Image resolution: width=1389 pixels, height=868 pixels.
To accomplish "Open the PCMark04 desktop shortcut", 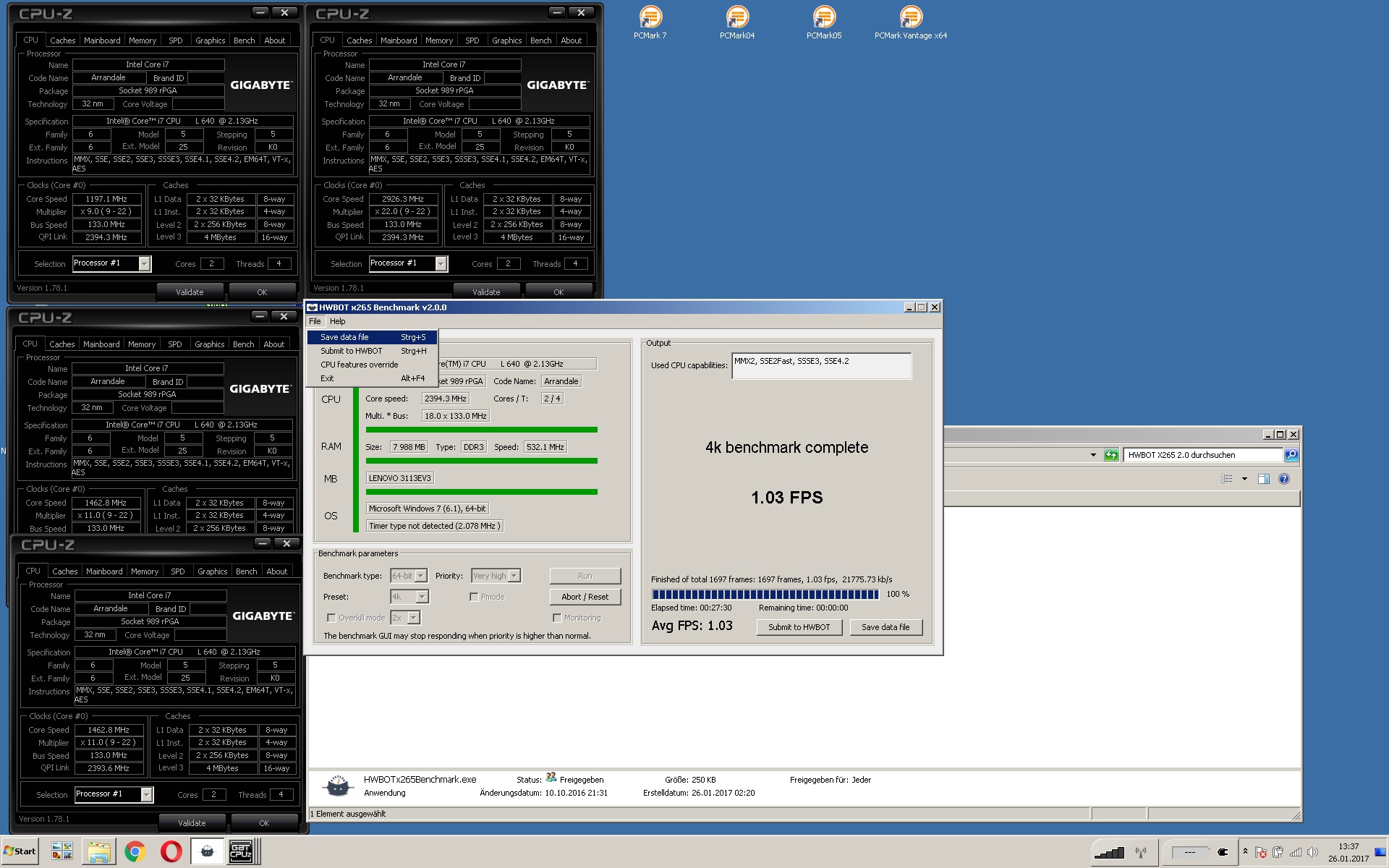I will tap(736, 22).
